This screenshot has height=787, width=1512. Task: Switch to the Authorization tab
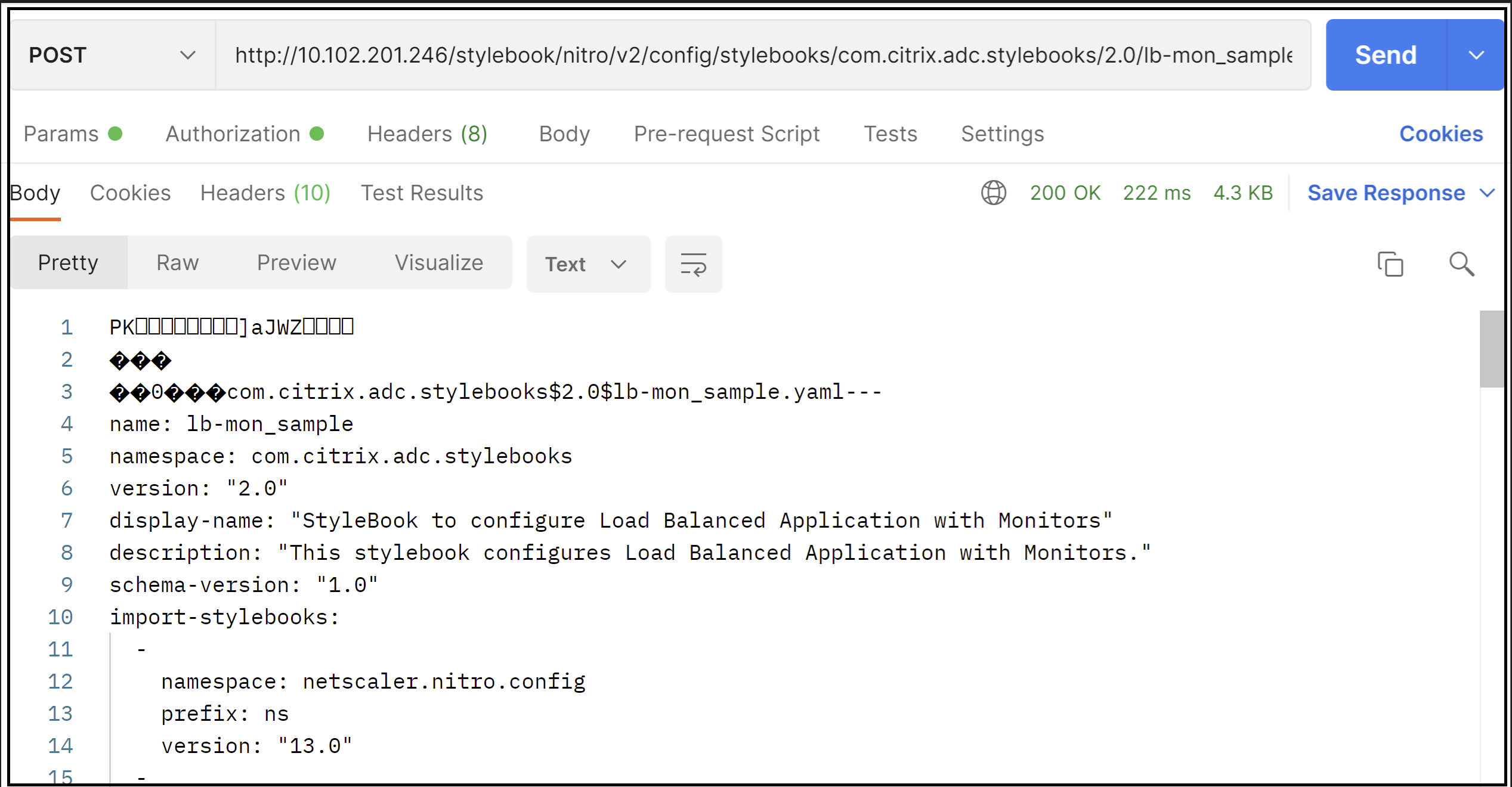[x=245, y=134]
